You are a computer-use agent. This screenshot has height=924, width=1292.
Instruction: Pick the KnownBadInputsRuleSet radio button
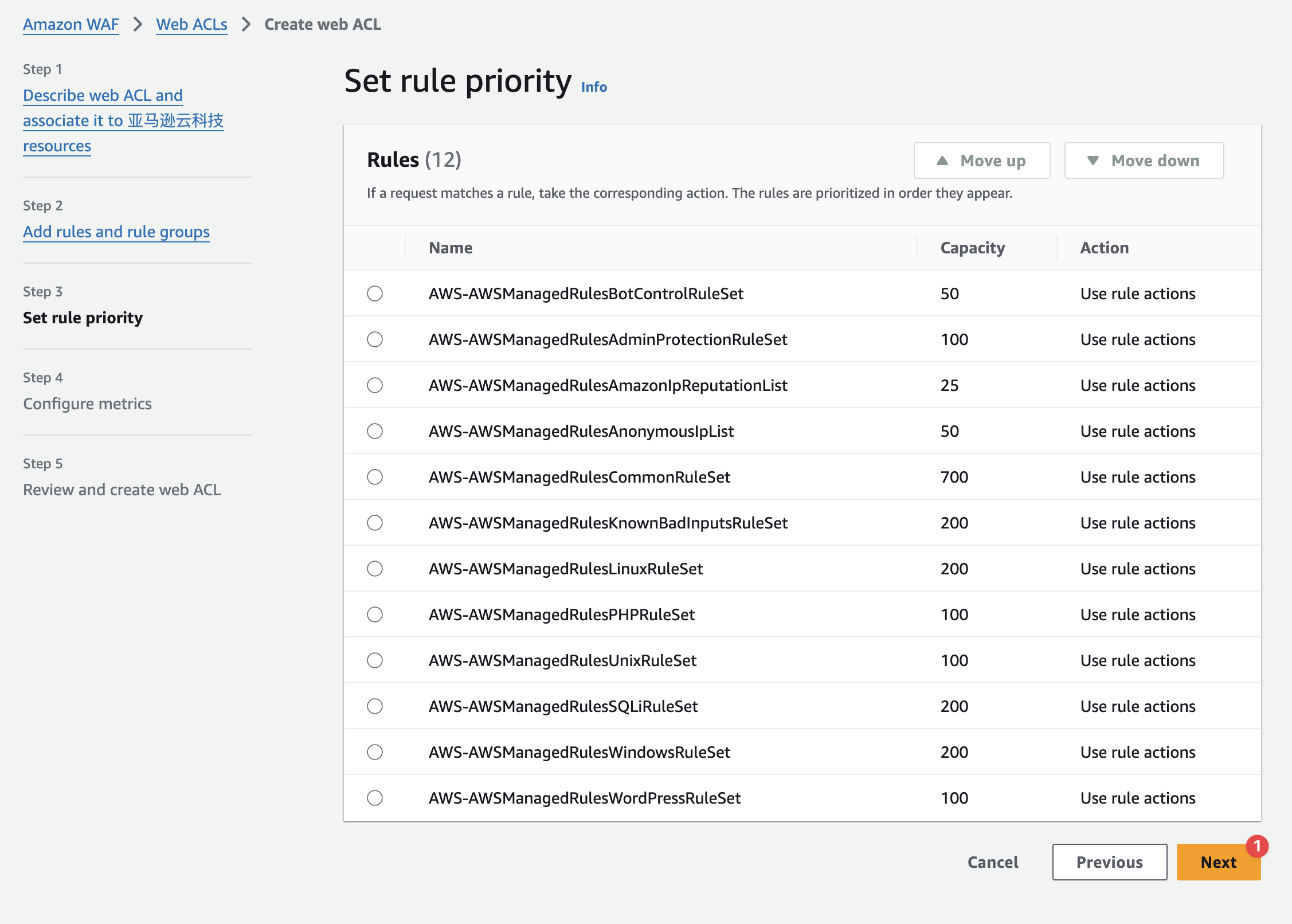375,523
